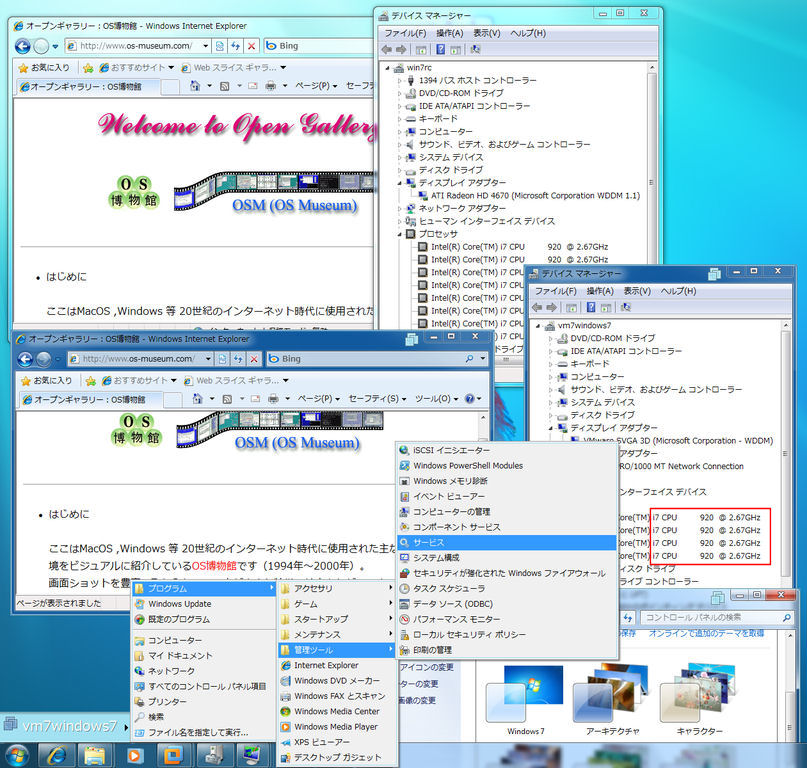Open 表示(V) menu in vm7windows7 Device Manager
Viewport: 807px width, 768px height.
coord(637,291)
